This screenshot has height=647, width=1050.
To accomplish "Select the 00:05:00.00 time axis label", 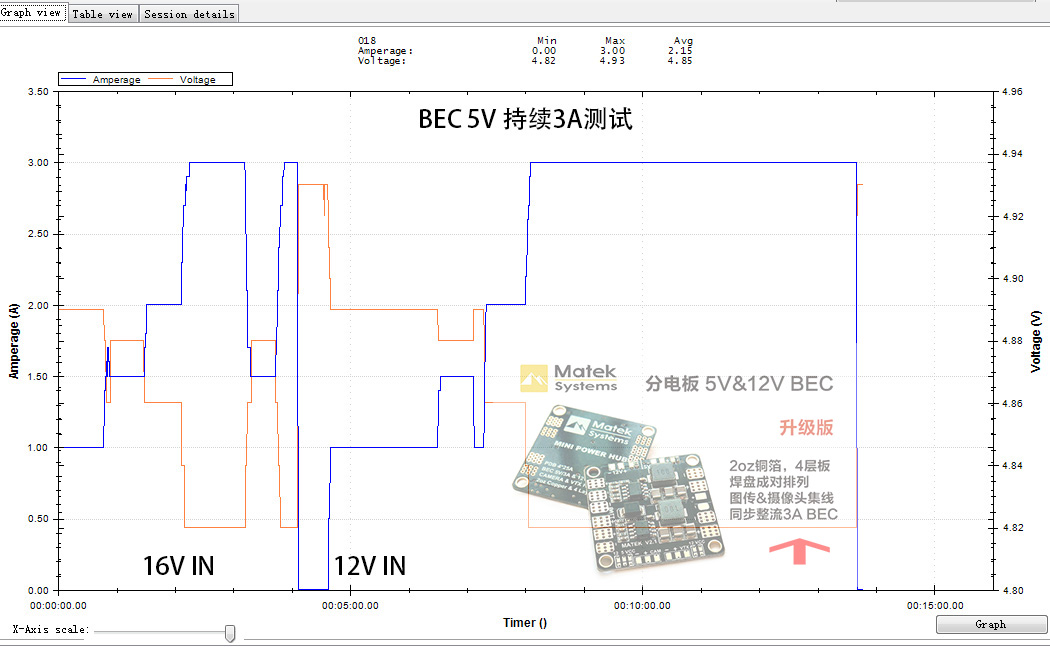I will click(x=350, y=605).
